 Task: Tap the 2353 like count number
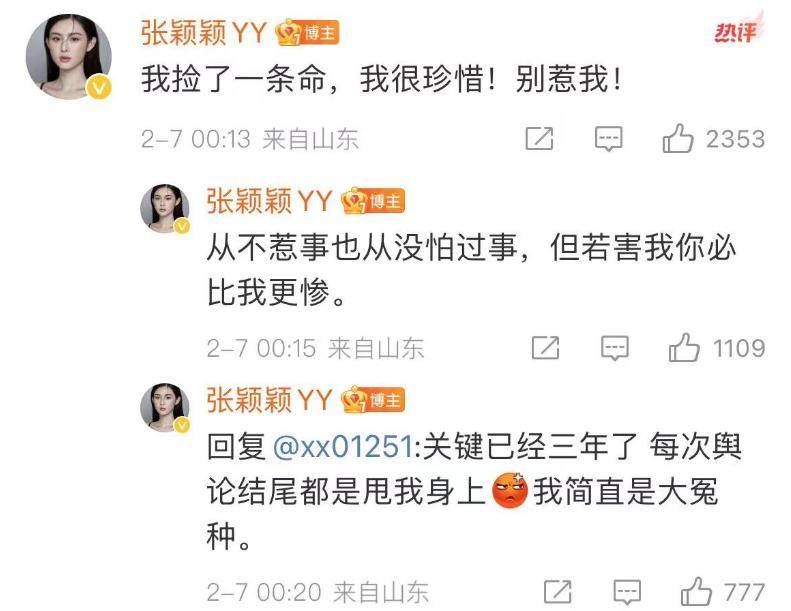pyautogui.click(x=736, y=139)
